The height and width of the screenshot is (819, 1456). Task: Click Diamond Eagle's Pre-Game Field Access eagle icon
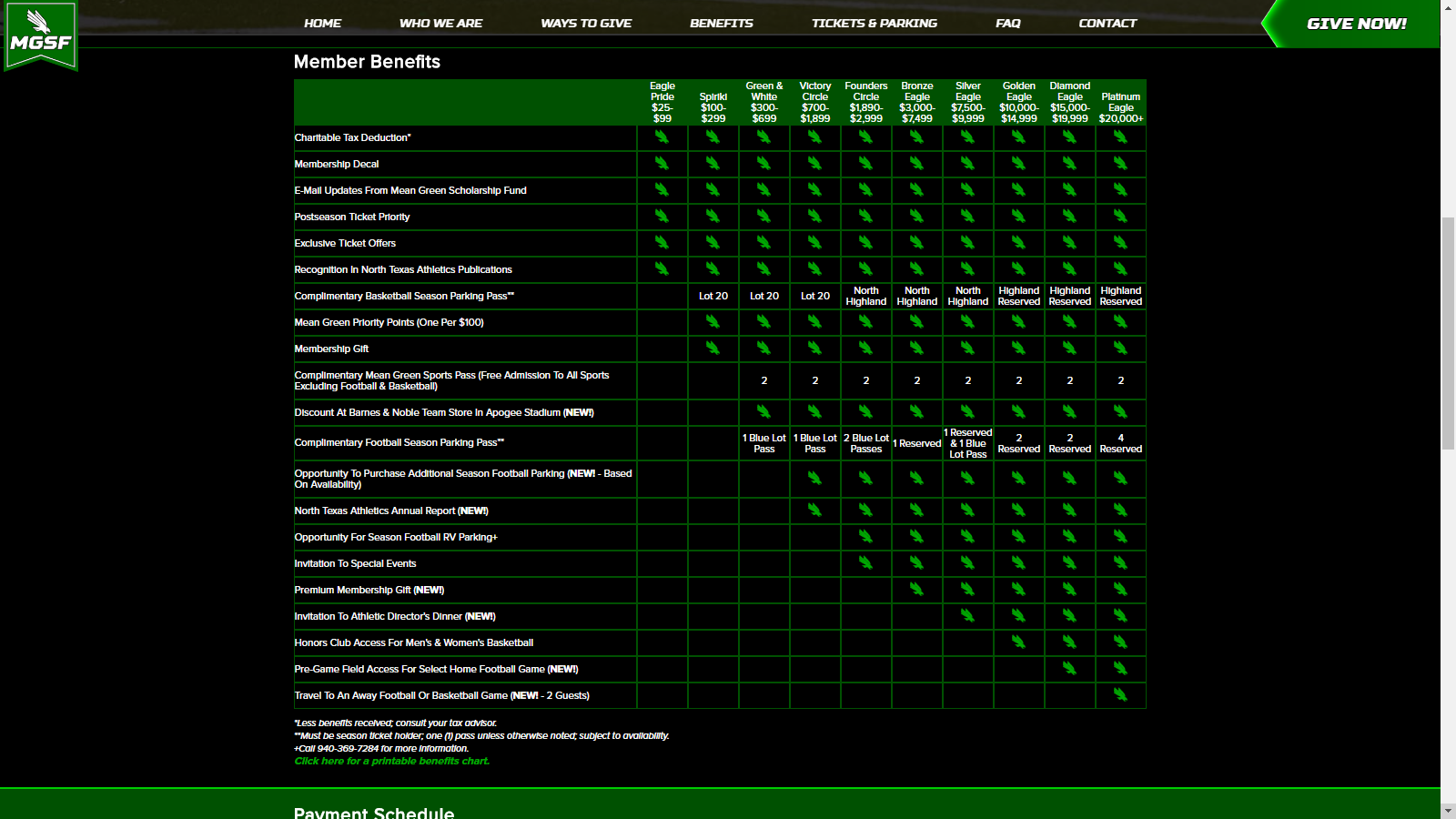(x=1069, y=669)
